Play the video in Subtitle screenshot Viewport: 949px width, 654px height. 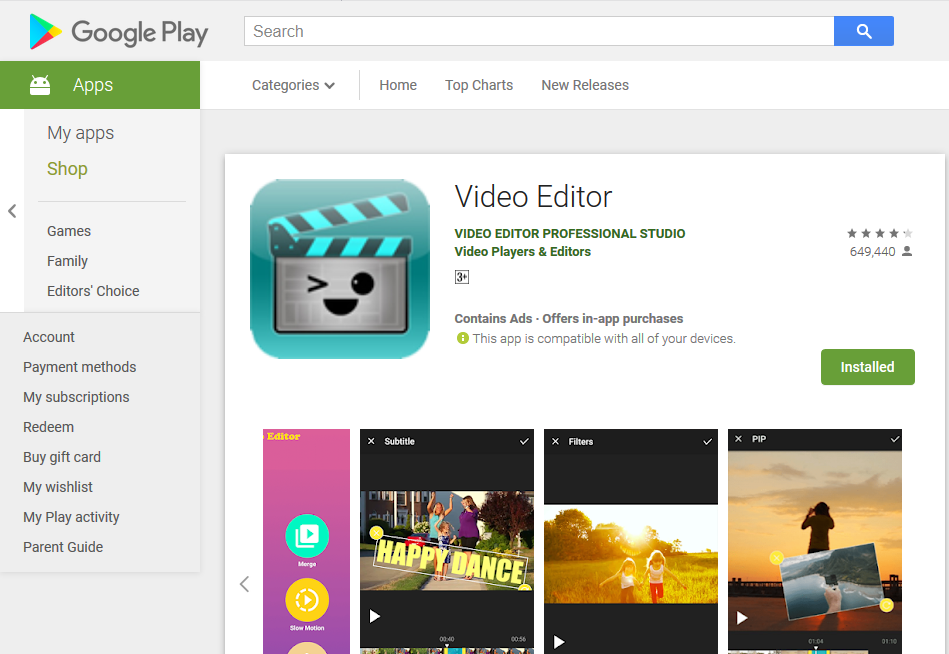pos(375,616)
